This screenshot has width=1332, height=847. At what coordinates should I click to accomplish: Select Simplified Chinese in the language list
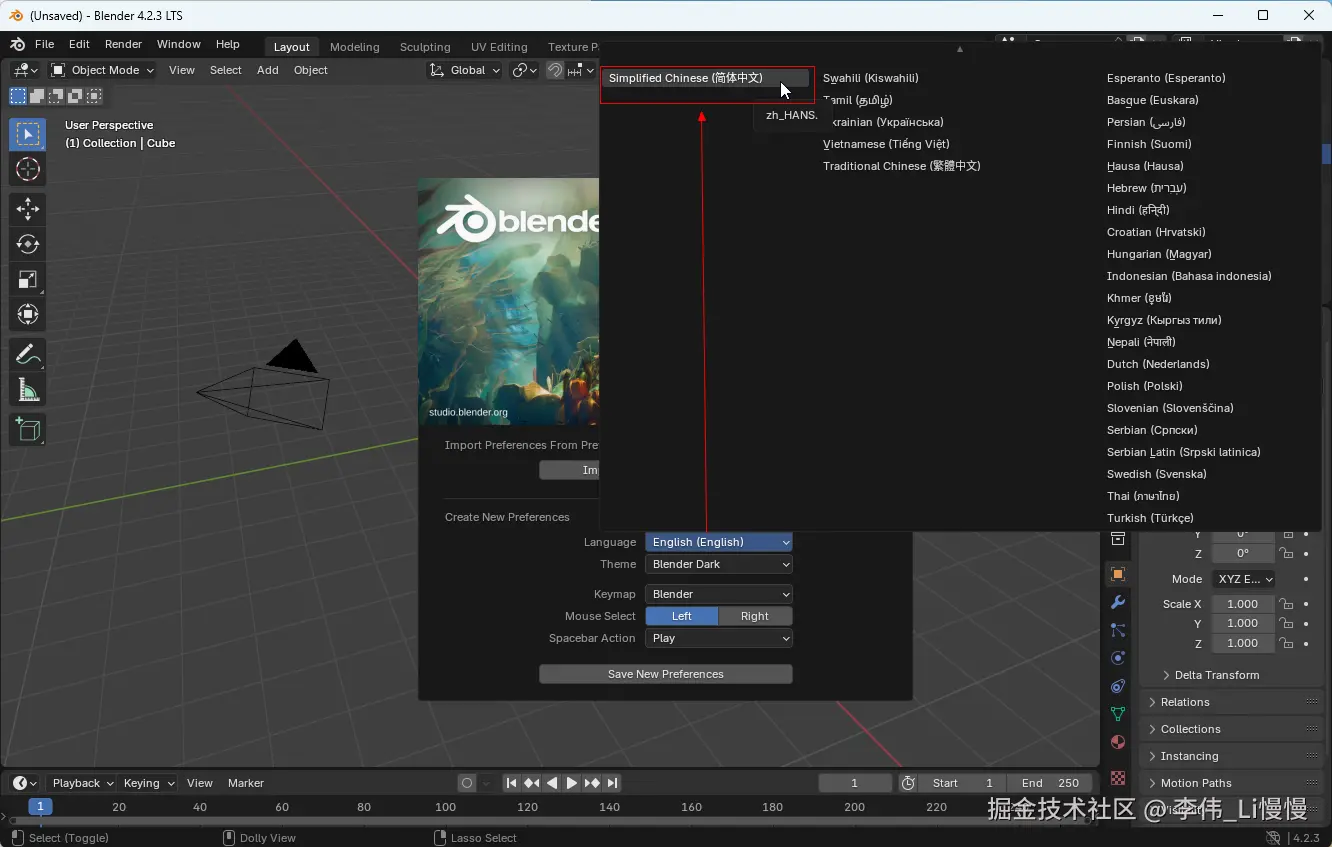(705, 78)
